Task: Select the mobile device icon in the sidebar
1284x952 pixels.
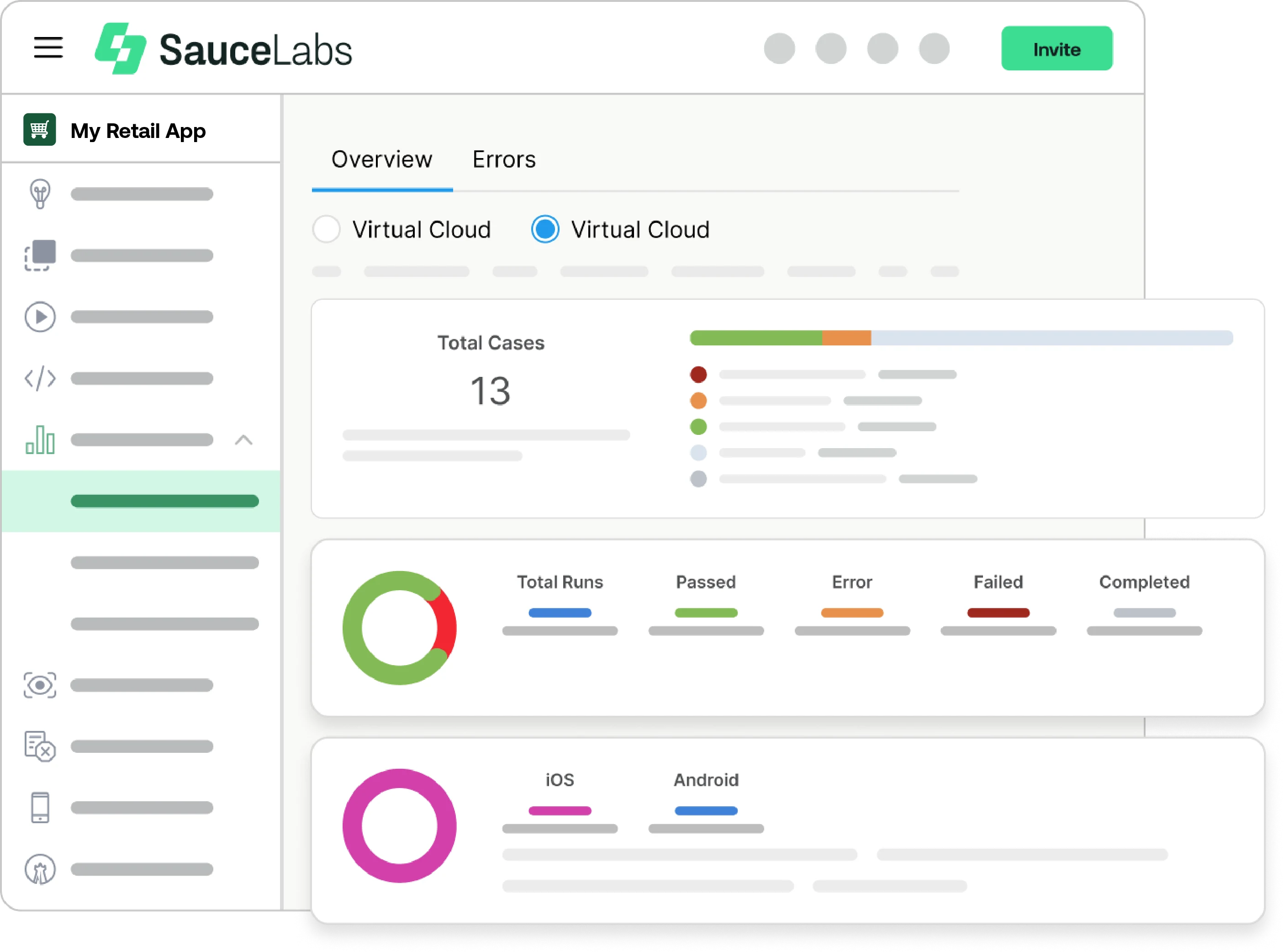Action: coord(39,807)
